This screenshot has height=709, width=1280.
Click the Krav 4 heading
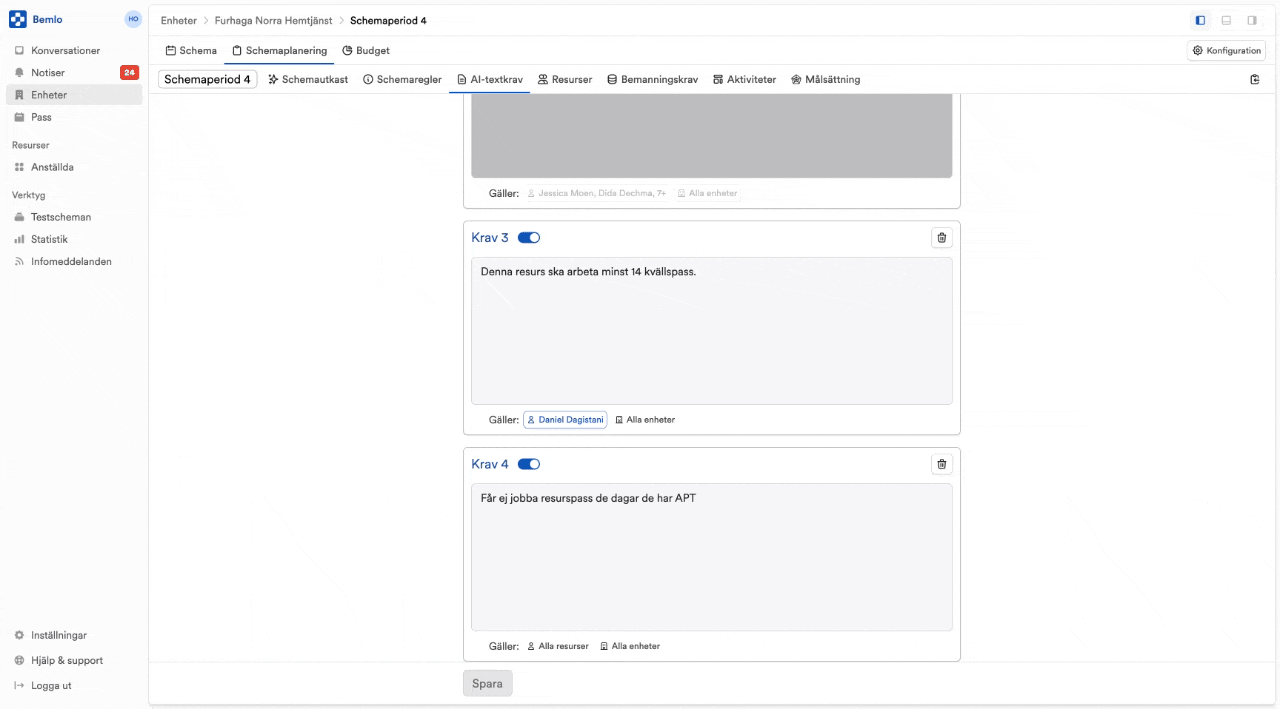point(490,464)
